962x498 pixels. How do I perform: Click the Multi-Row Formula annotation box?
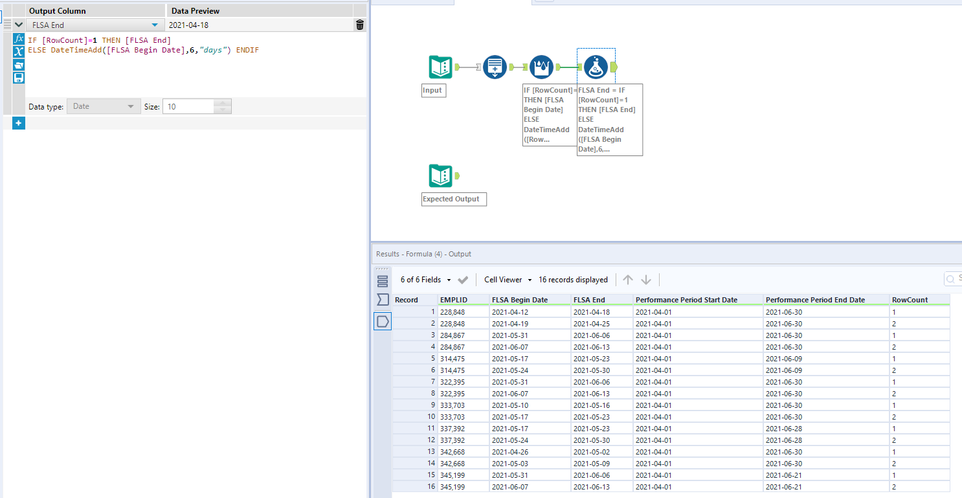pyautogui.click(x=549, y=115)
